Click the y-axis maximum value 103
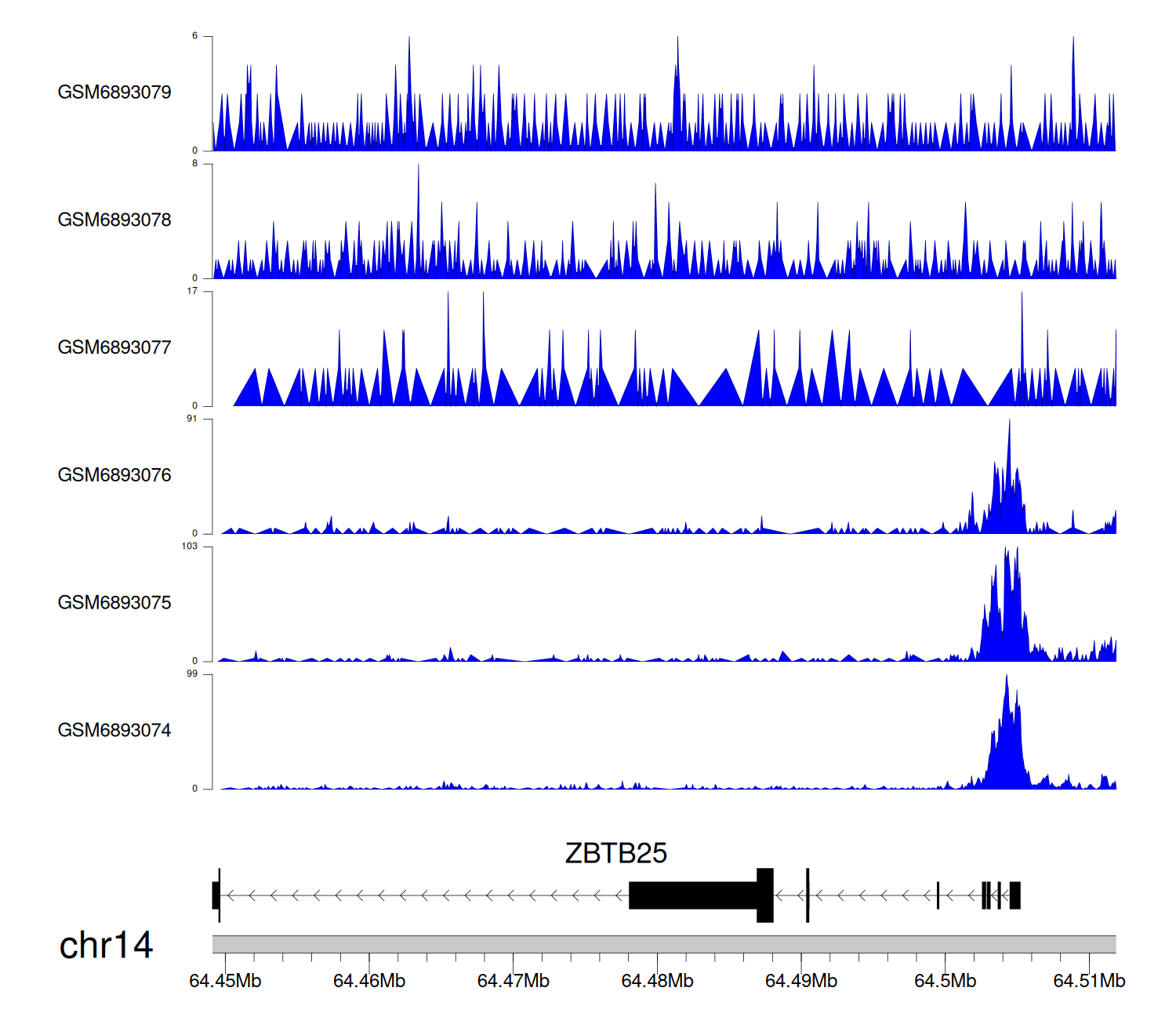The image size is (1176, 1035). click(x=190, y=547)
